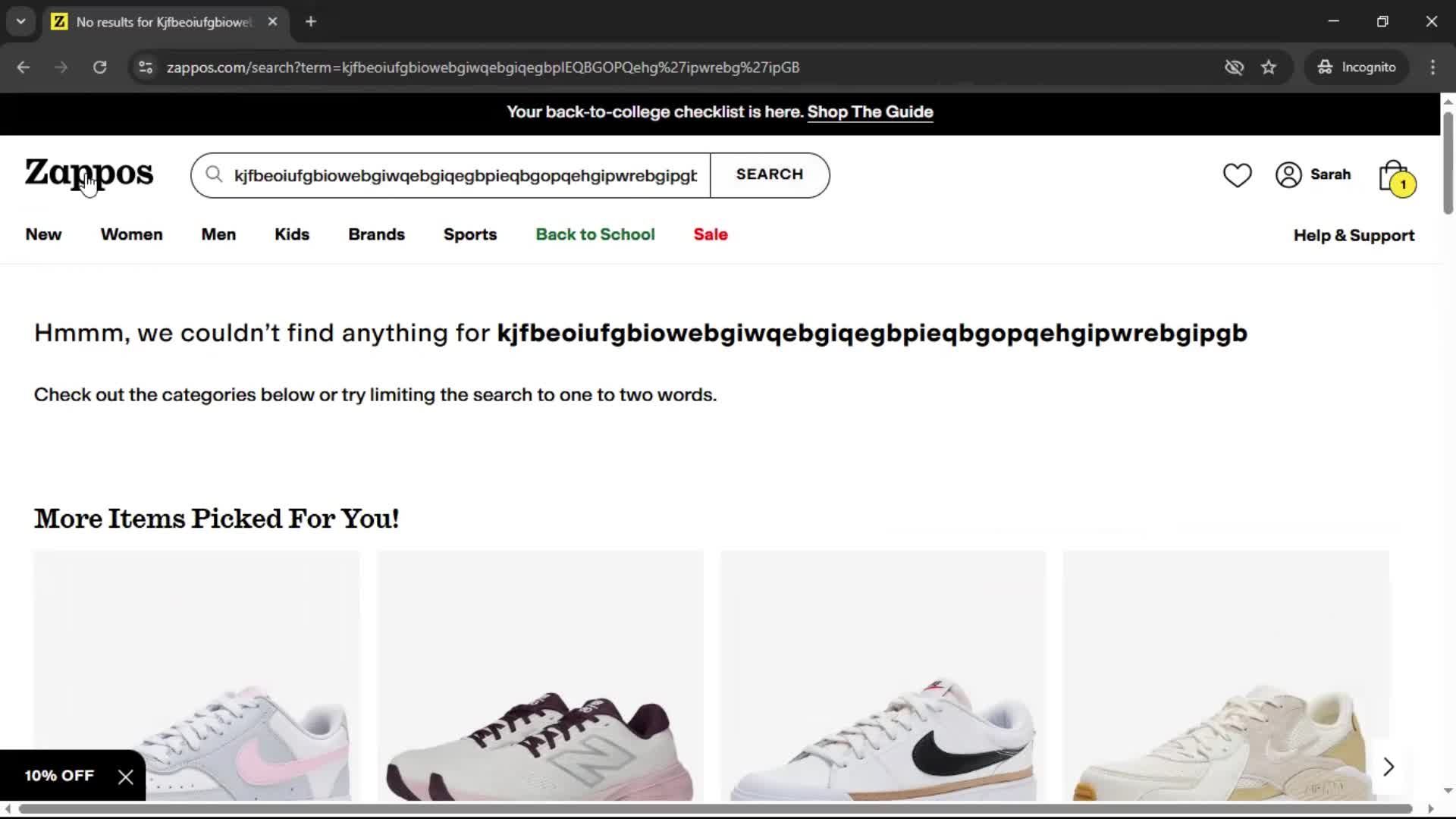This screenshot has width=1456, height=819.
Task: Open the Women menu
Action: coord(131,234)
